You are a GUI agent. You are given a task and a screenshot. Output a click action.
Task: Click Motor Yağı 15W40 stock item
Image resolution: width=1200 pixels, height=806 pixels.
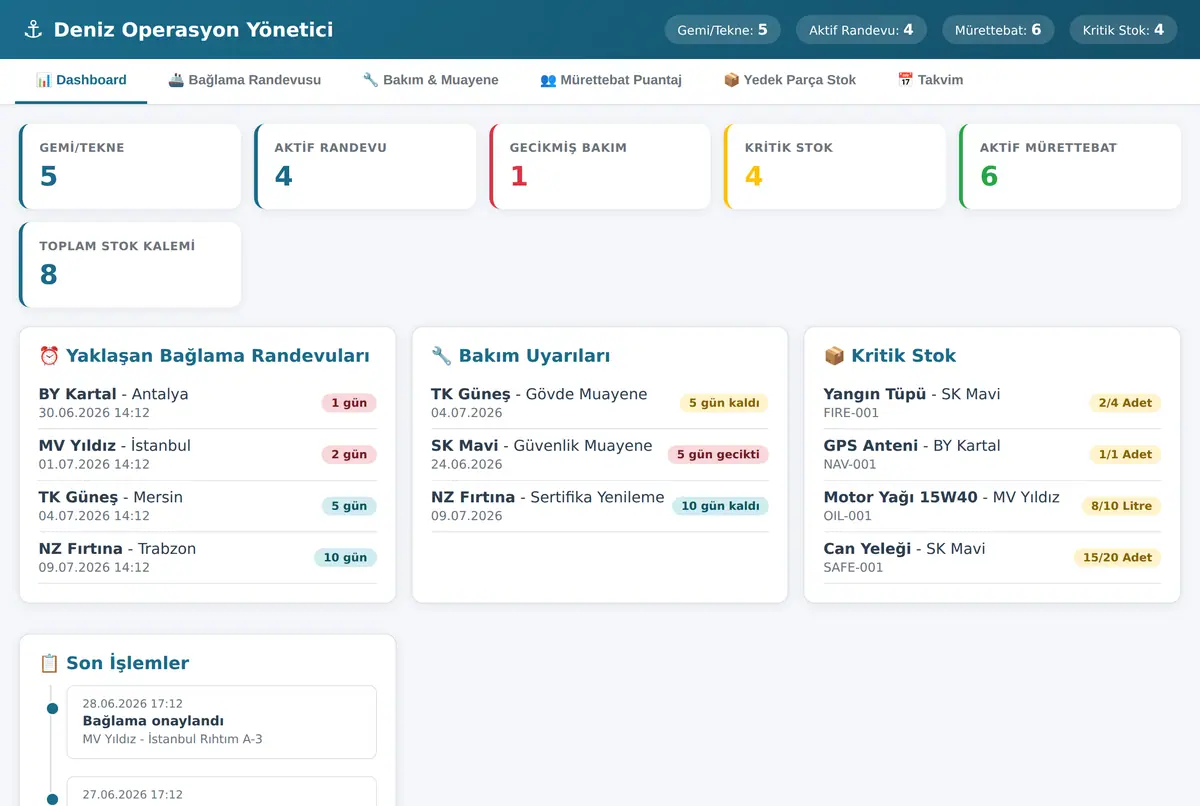pyautogui.click(x=992, y=506)
